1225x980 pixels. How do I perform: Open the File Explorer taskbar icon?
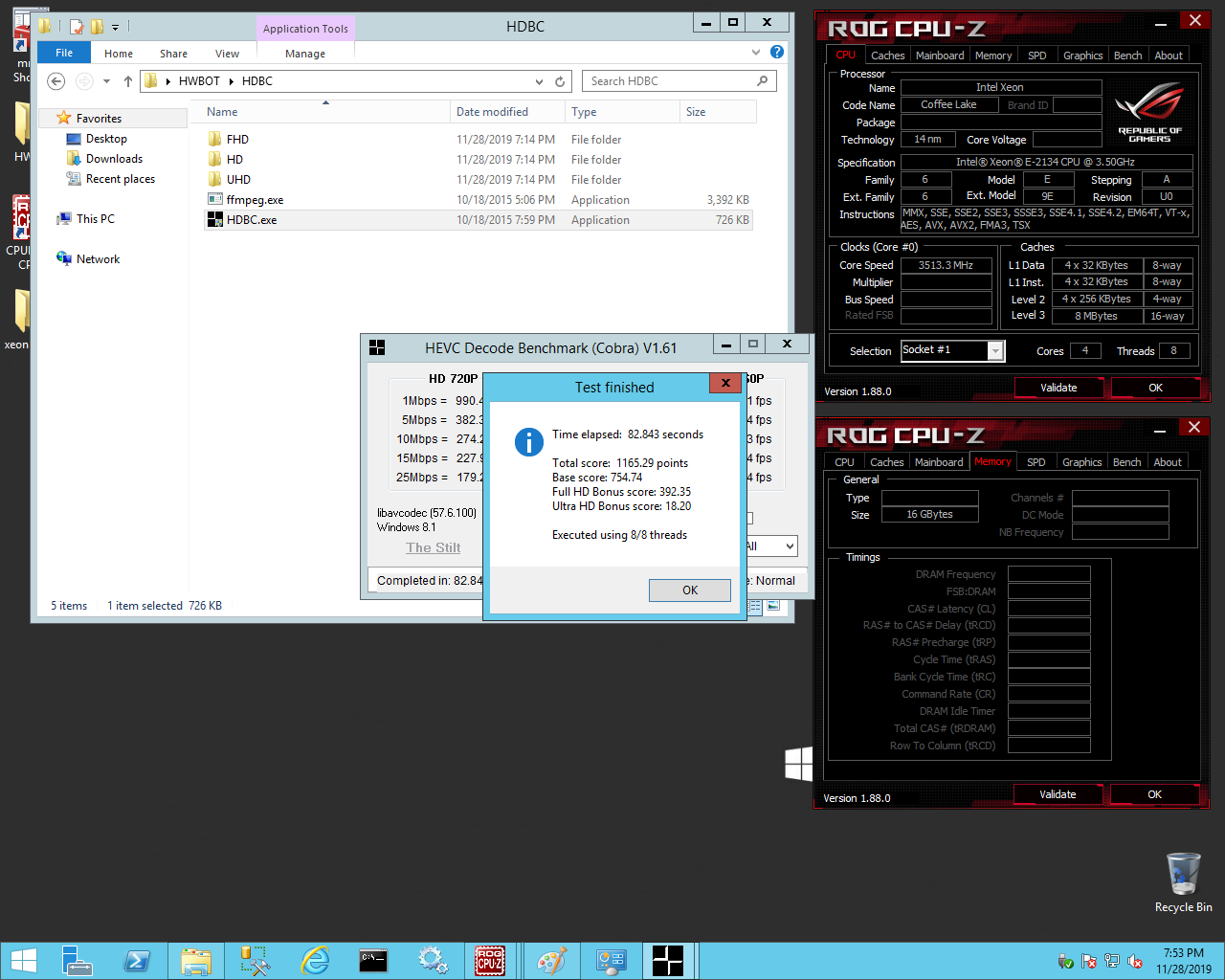(x=196, y=961)
